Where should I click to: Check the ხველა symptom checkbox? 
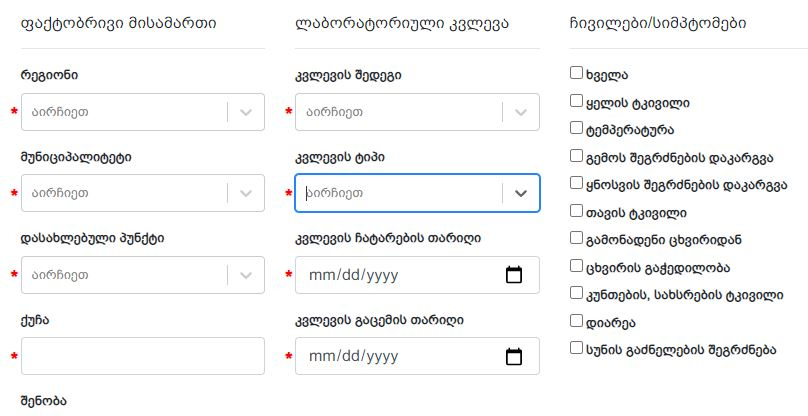point(576,73)
